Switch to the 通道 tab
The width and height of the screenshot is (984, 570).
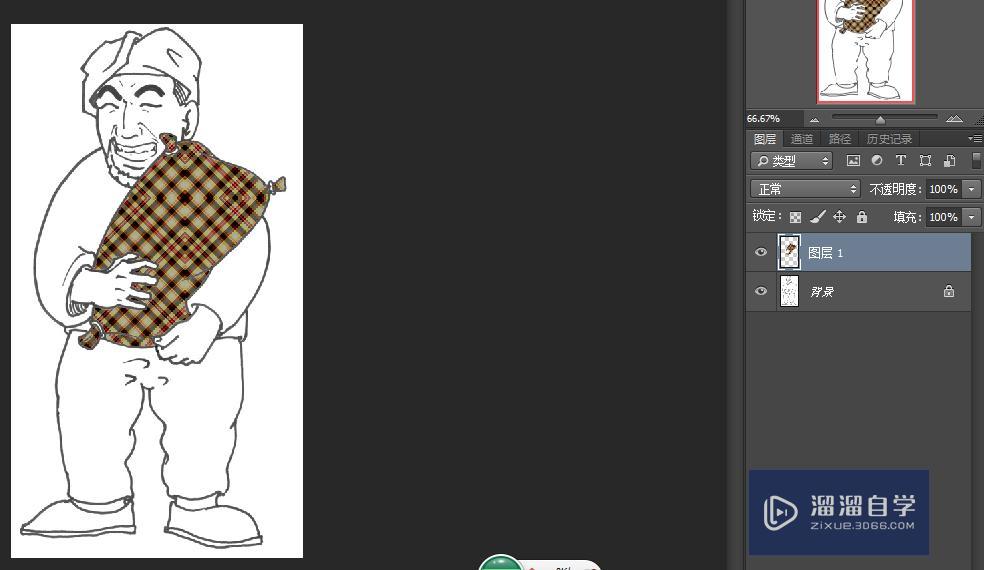[801, 139]
